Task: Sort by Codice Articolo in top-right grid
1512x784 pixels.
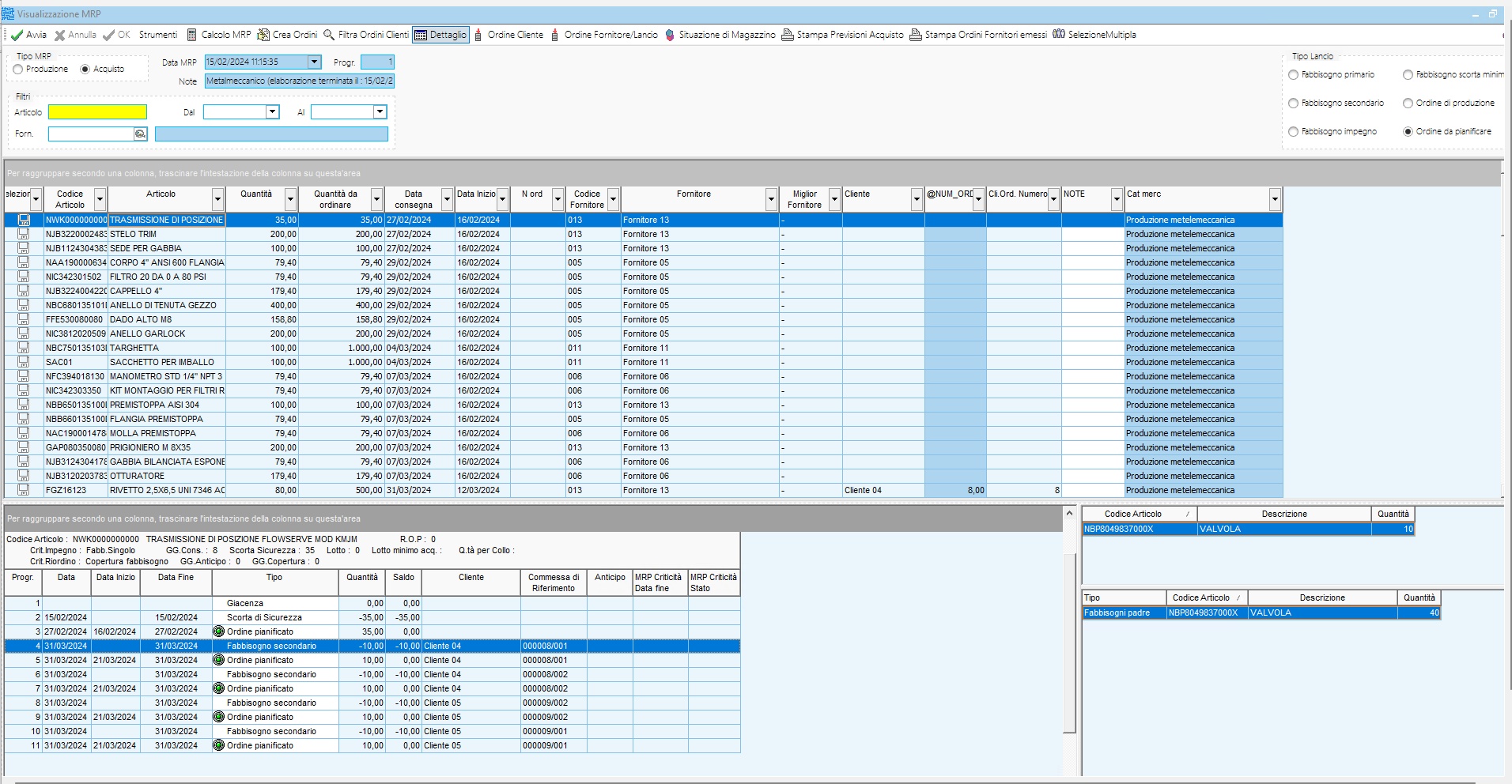Action: (1139, 514)
